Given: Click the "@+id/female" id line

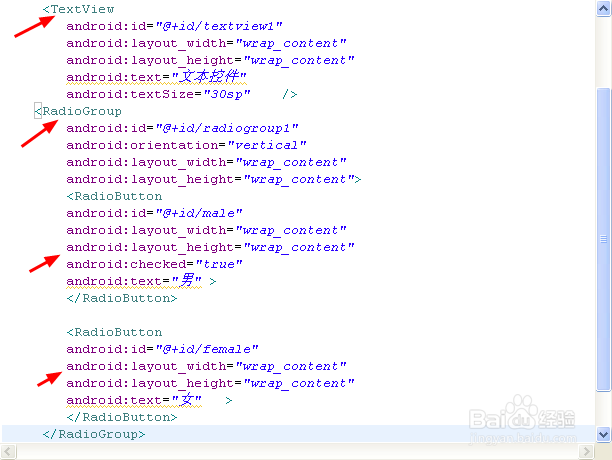Looking at the screenshot, I should click(162, 349).
